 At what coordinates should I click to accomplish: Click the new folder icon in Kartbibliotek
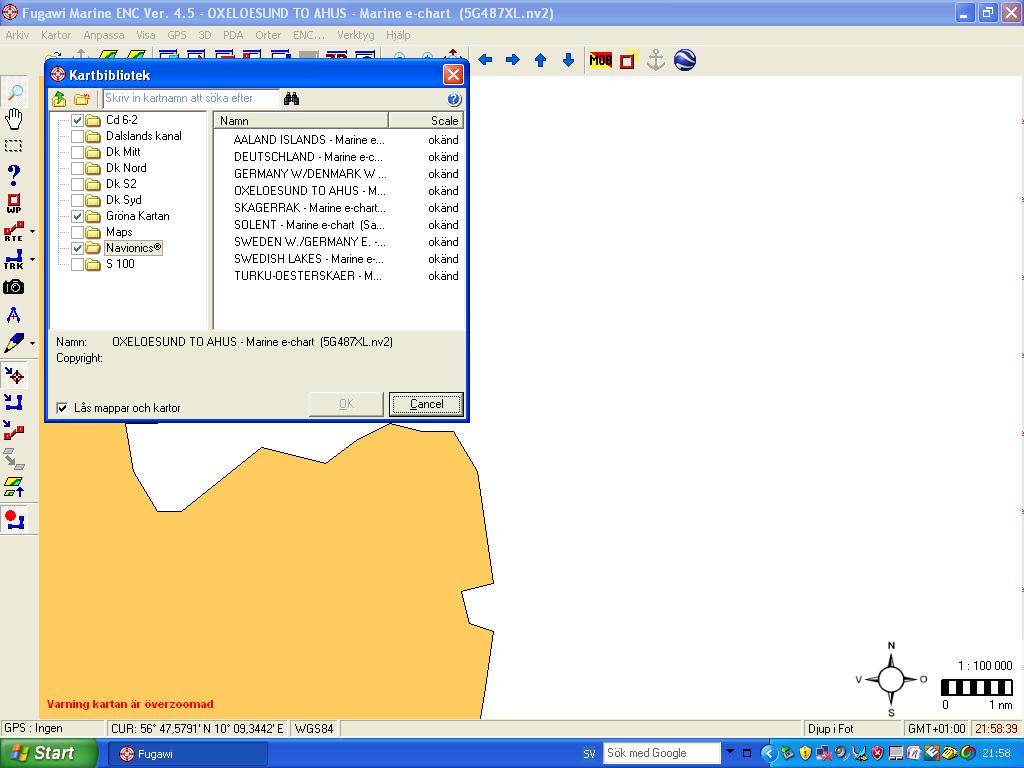click(82, 99)
